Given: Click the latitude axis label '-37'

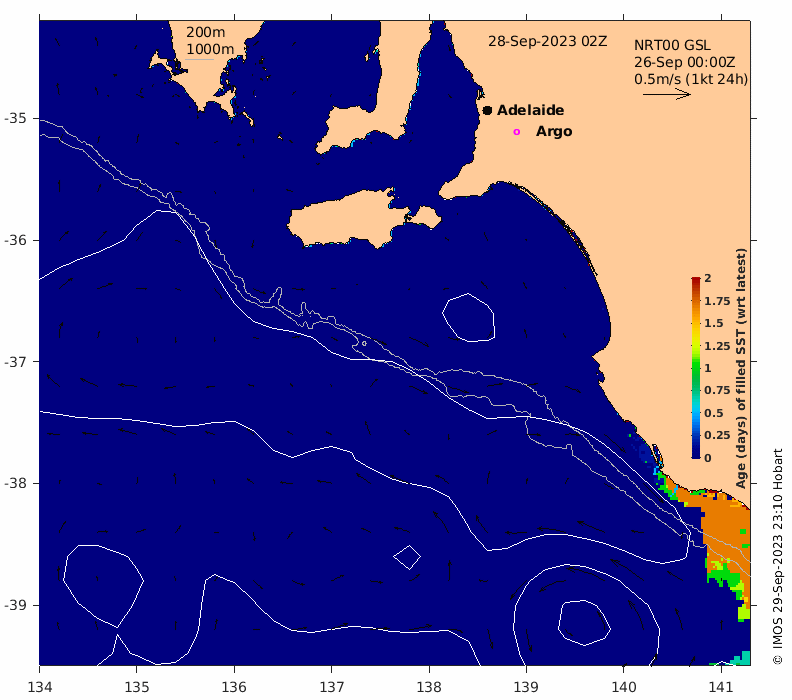Looking at the screenshot, I should click(16, 362).
